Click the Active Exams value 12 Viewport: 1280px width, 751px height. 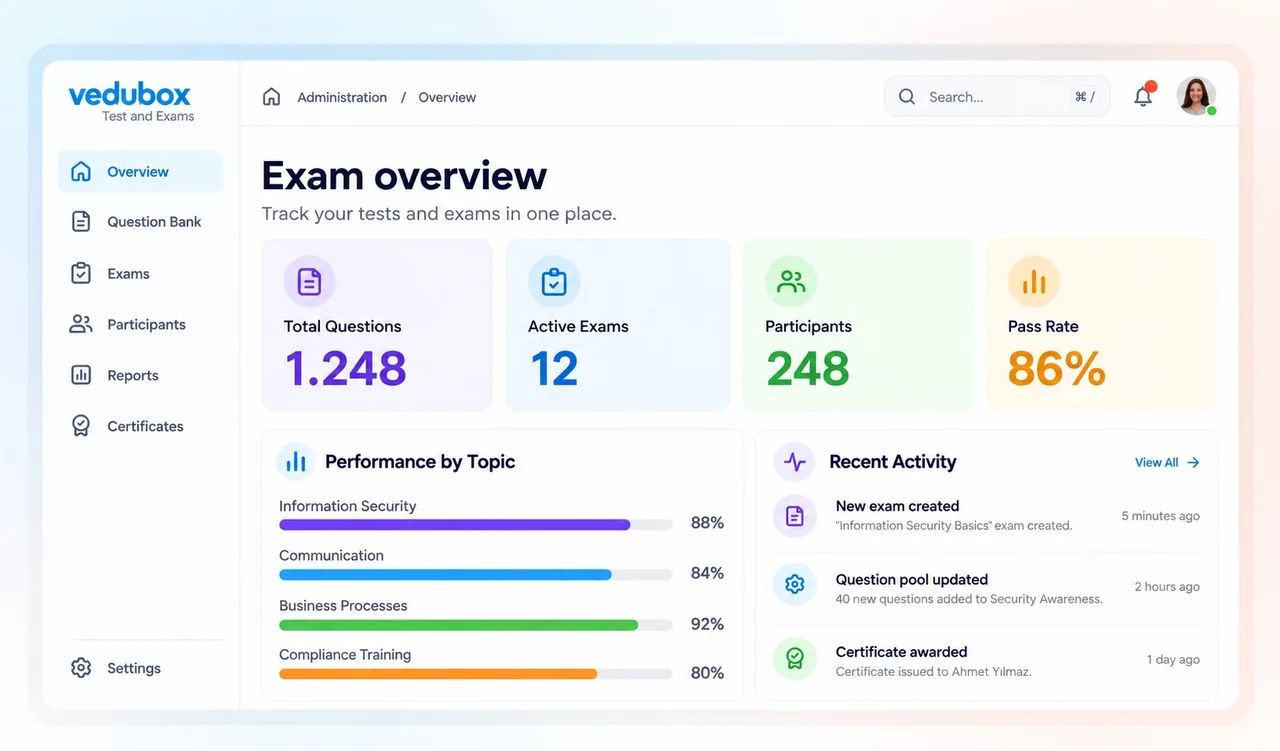554,368
